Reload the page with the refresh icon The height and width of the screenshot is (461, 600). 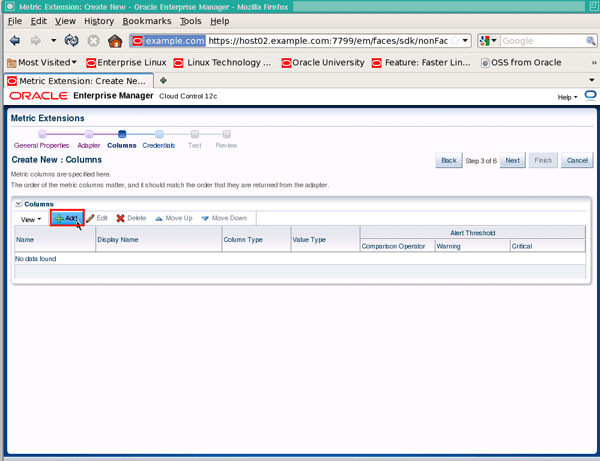72,40
